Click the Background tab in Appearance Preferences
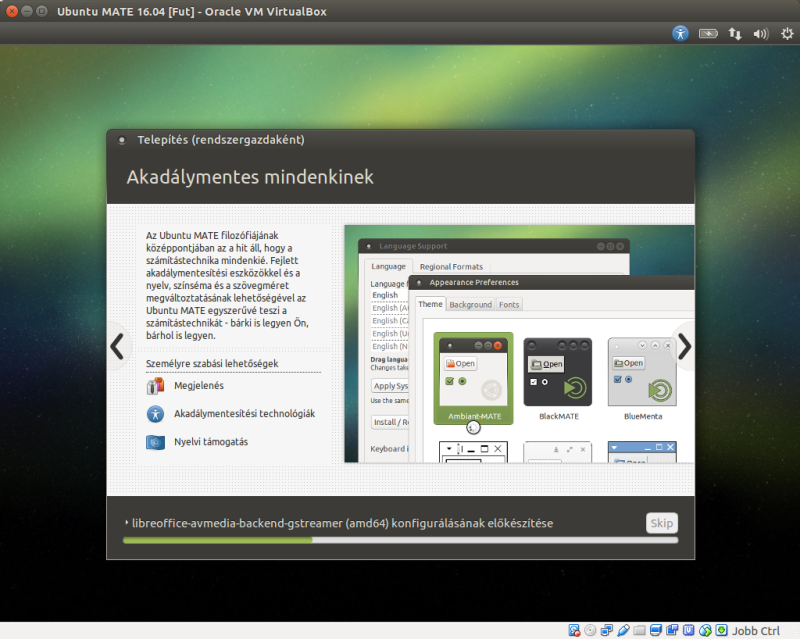 pyautogui.click(x=470, y=305)
